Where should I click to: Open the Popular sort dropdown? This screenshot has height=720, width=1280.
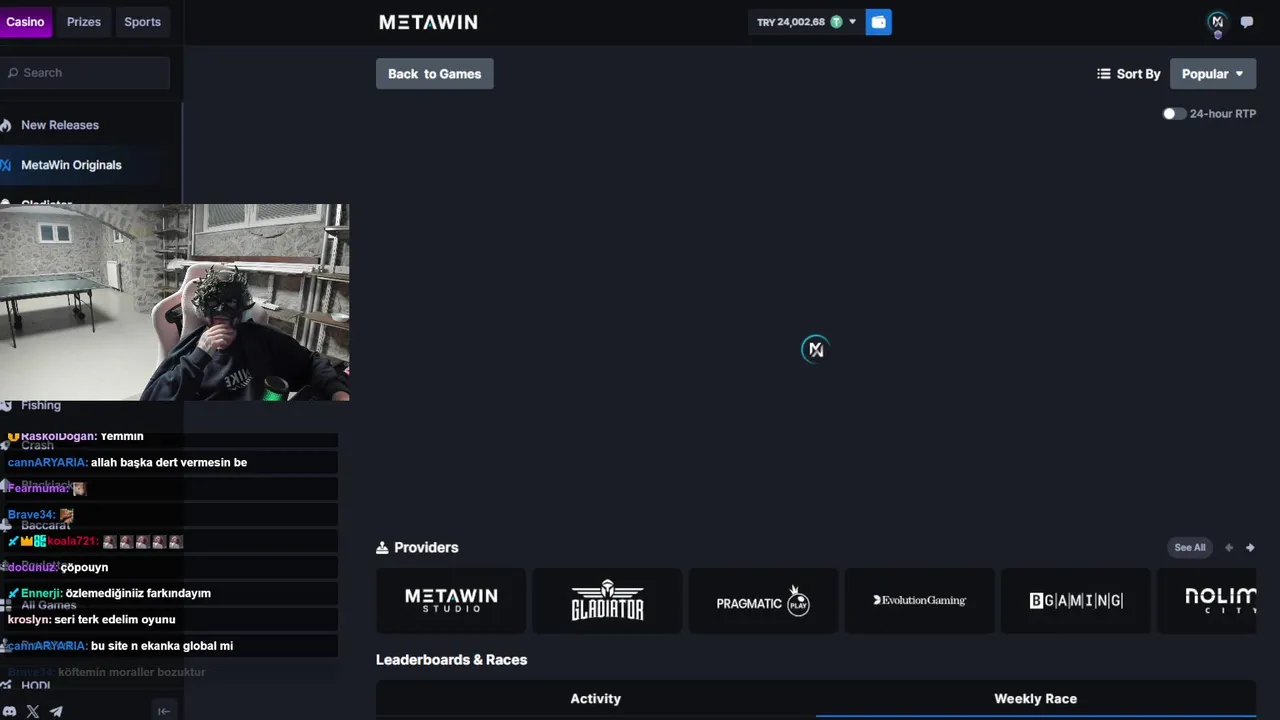point(1213,74)
